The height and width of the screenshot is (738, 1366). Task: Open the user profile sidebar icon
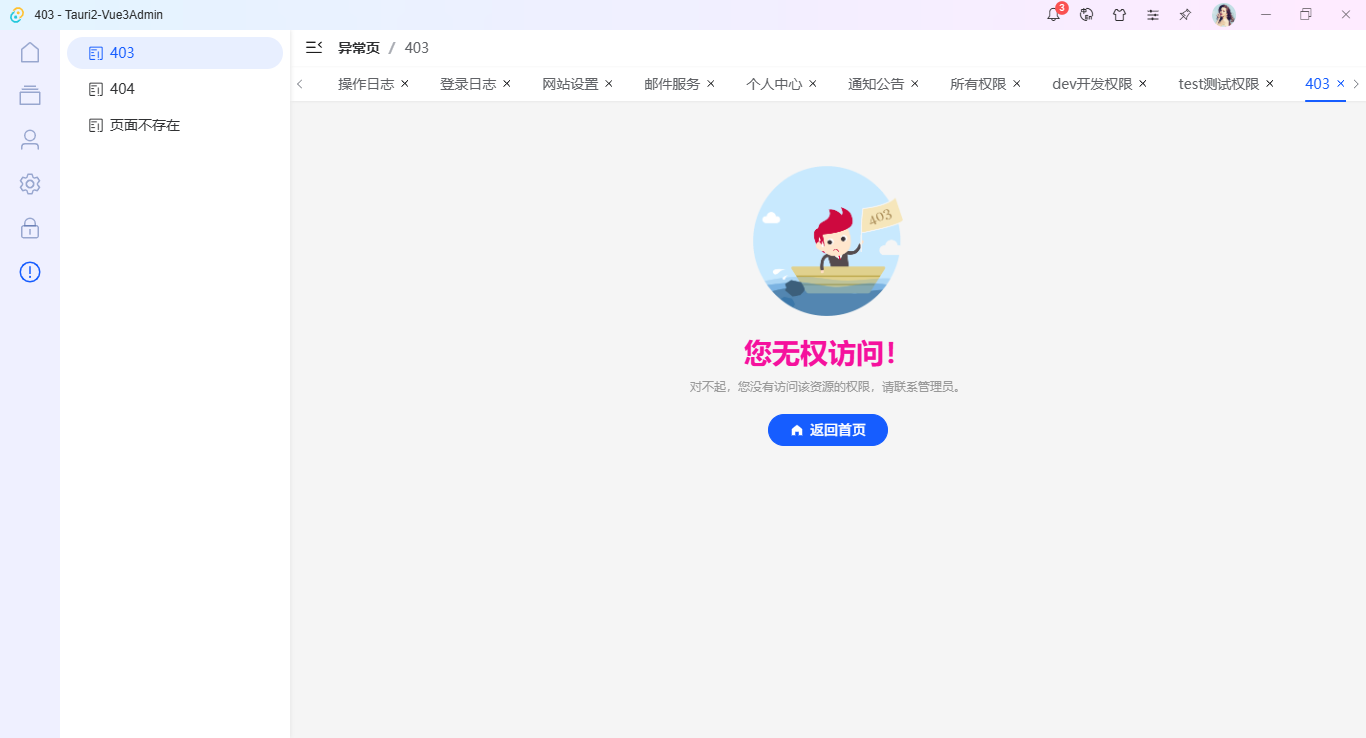(x=29, y=139)
